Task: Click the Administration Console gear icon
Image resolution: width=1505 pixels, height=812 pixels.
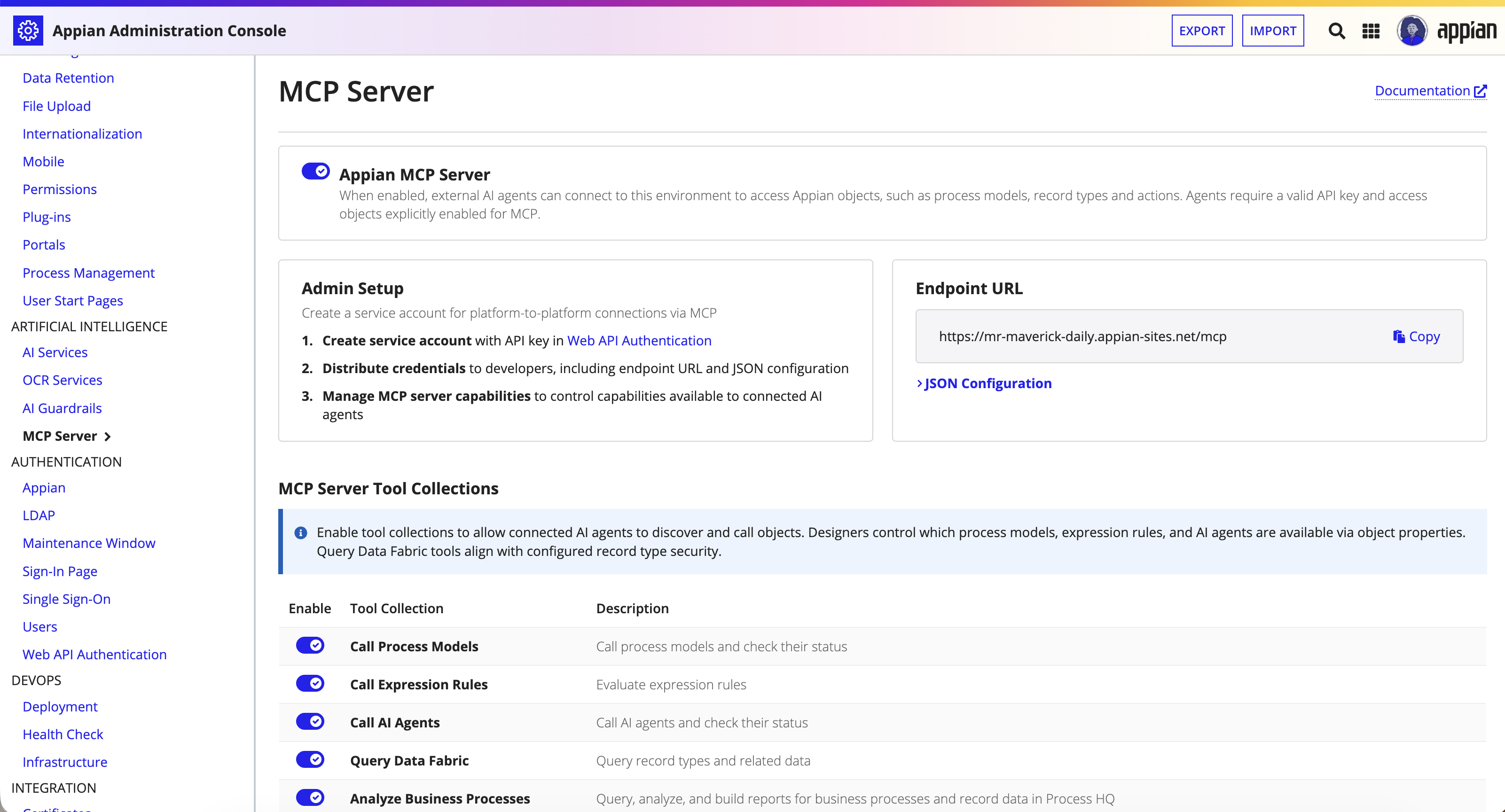Action: (28, 31)
